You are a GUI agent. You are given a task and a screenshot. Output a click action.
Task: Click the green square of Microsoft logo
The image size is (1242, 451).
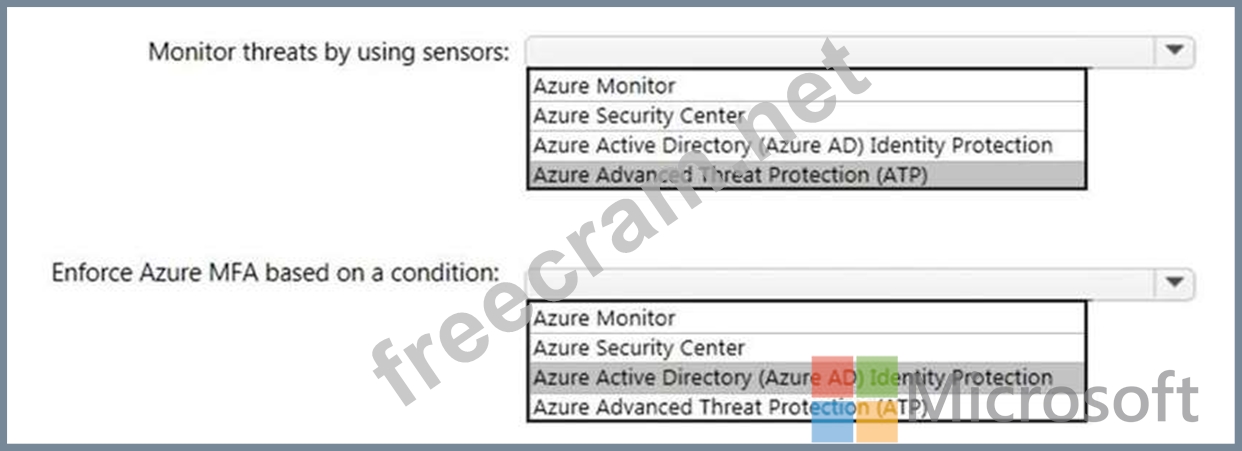pyautogui.click(x=877, y=376)
